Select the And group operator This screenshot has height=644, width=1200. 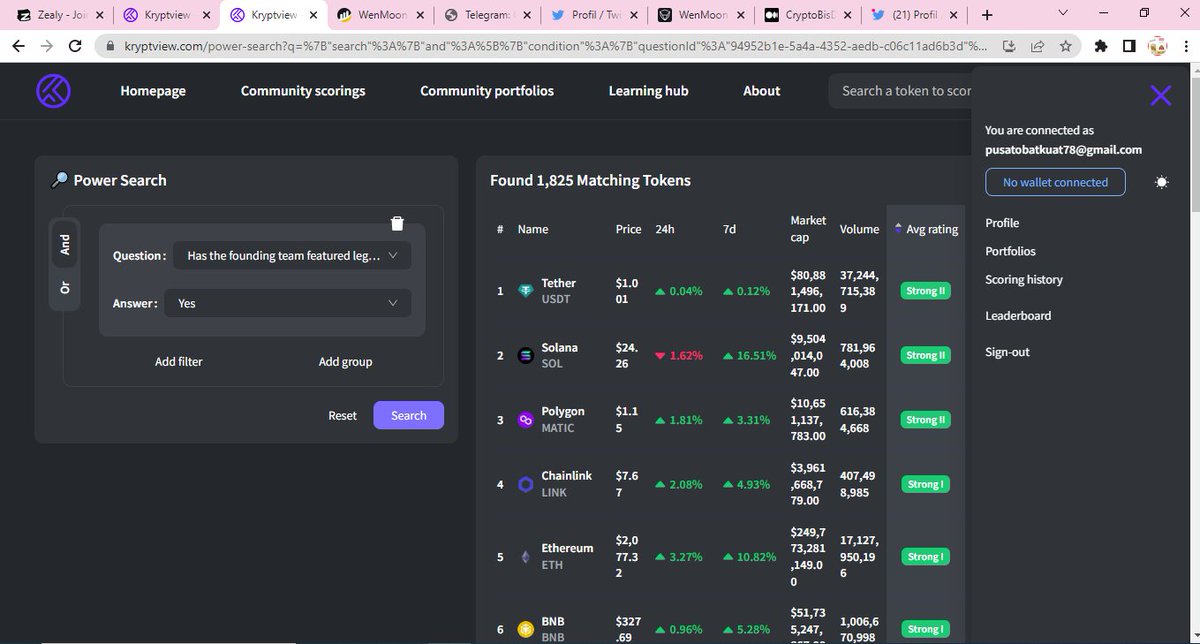(65, 243)
